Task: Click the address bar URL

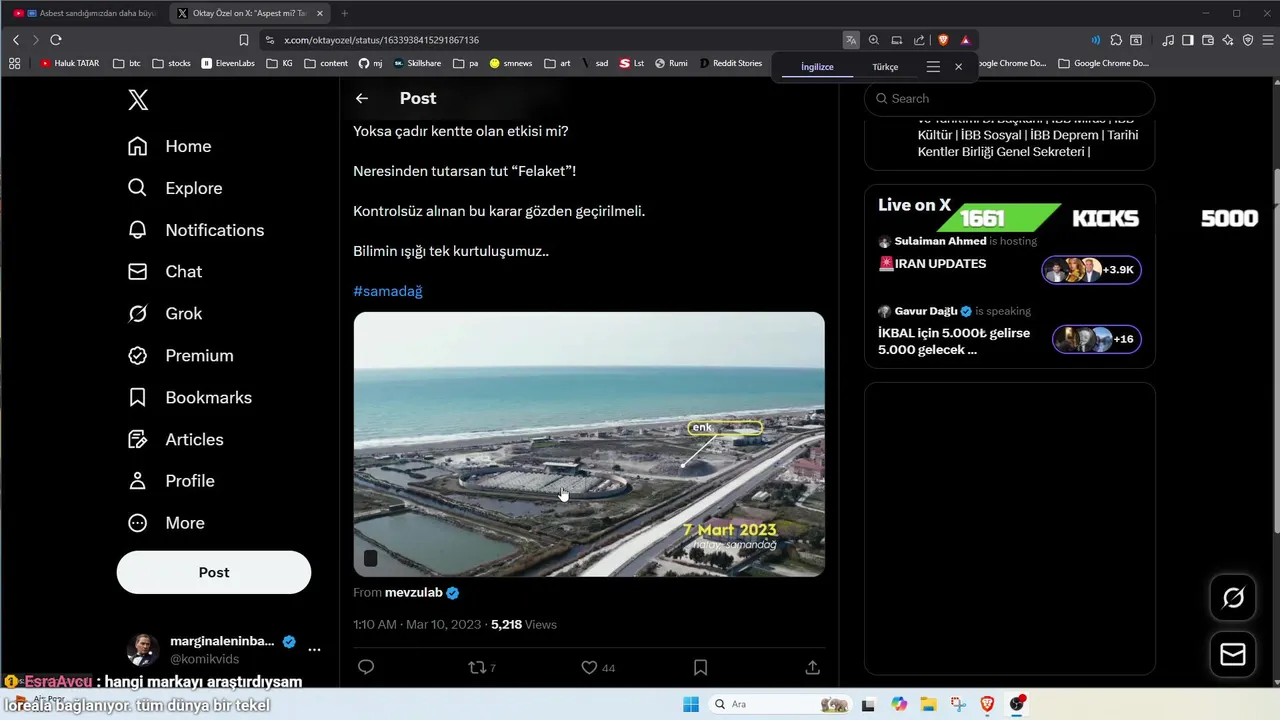Action: pyautogui.click(x=381, y=40)
